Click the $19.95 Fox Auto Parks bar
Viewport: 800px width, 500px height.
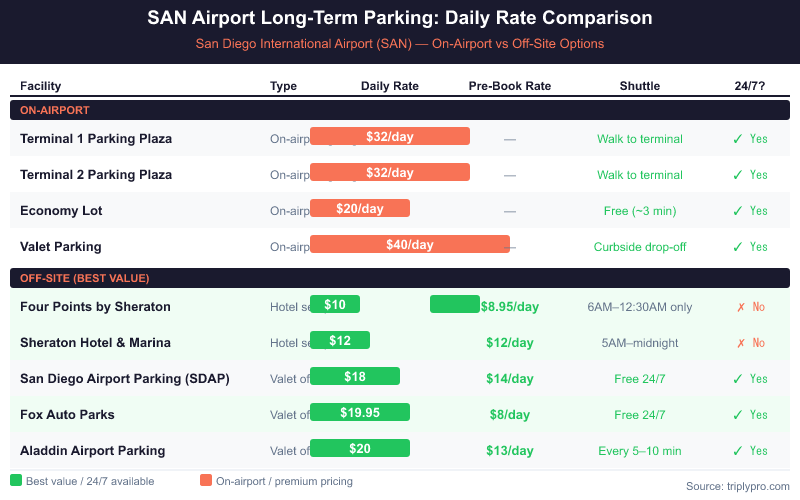click(360, 412)
